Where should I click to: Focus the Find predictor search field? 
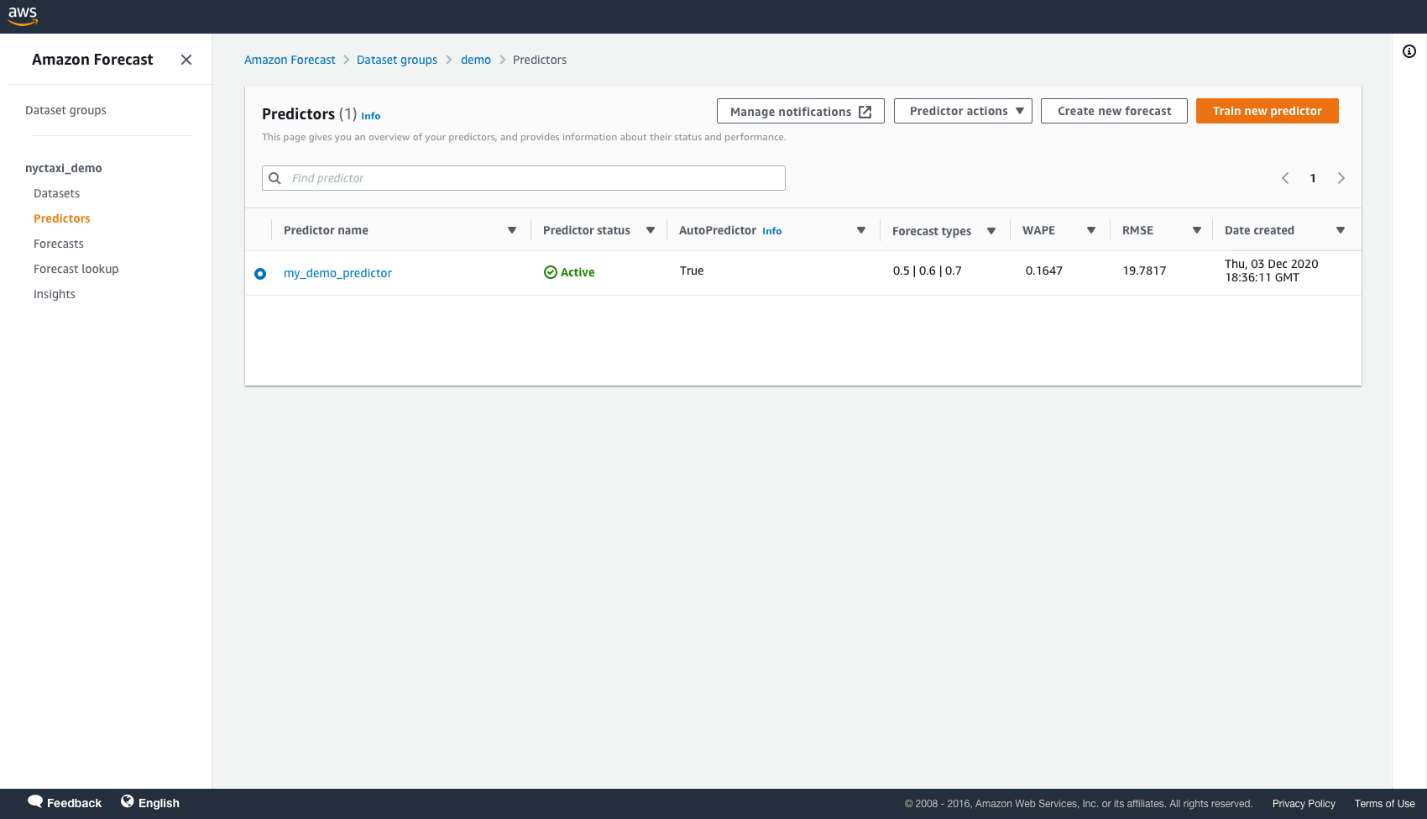click(524, 178)
